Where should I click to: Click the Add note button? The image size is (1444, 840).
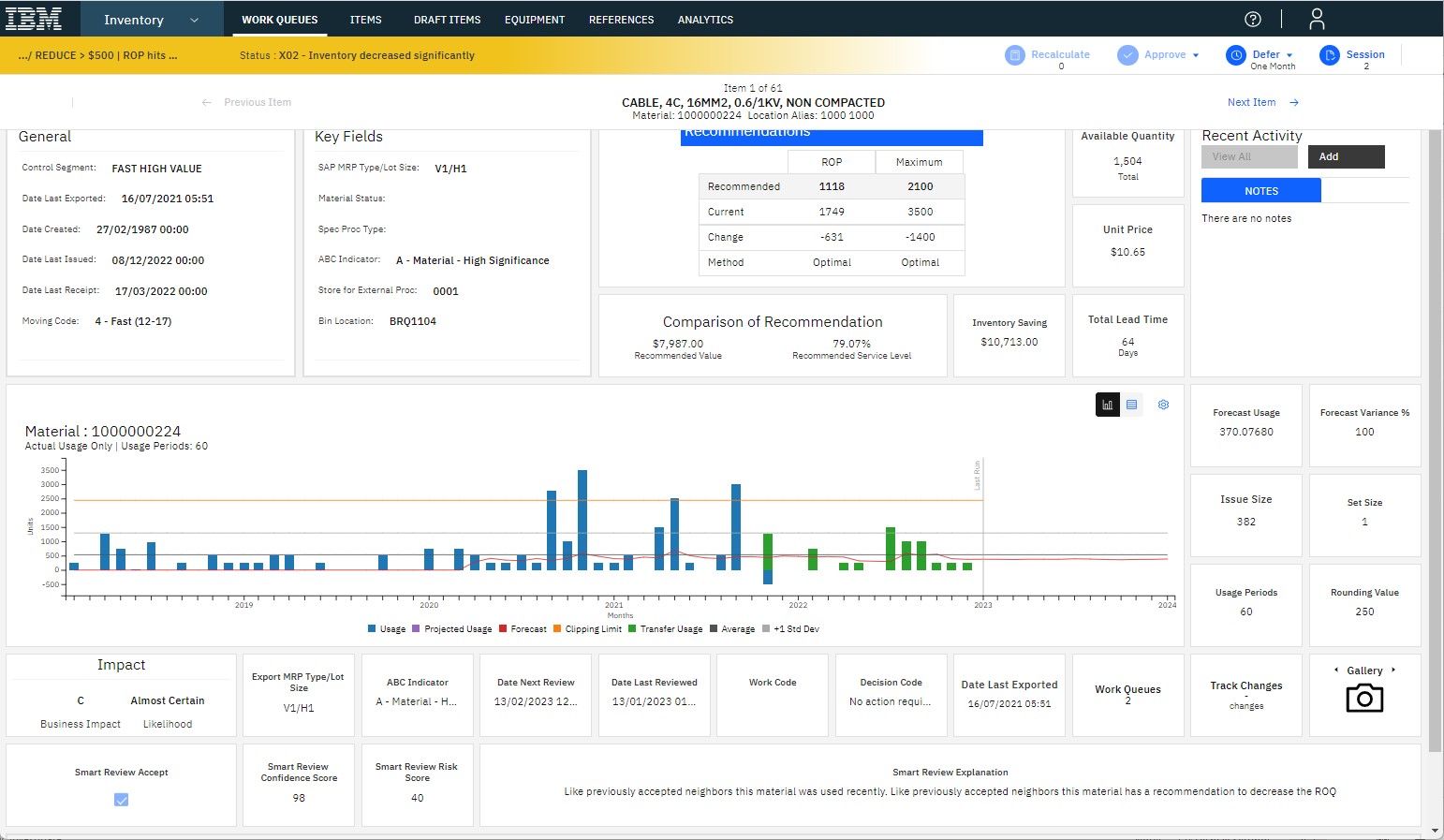(x=1346, y=156)
